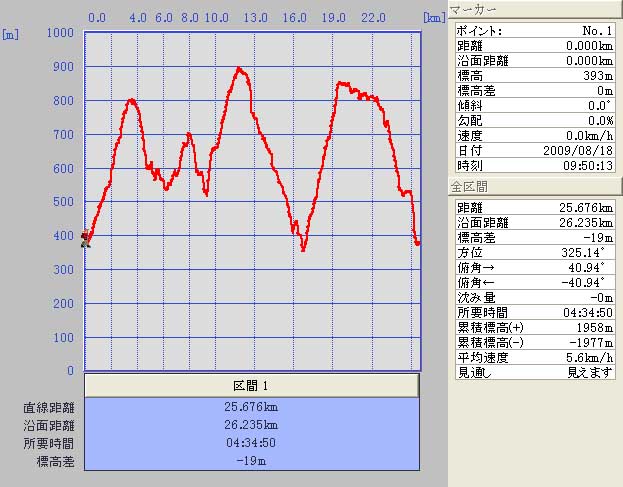Click the -19m value under 区間 1
The image size is (623, 487).
251,461
